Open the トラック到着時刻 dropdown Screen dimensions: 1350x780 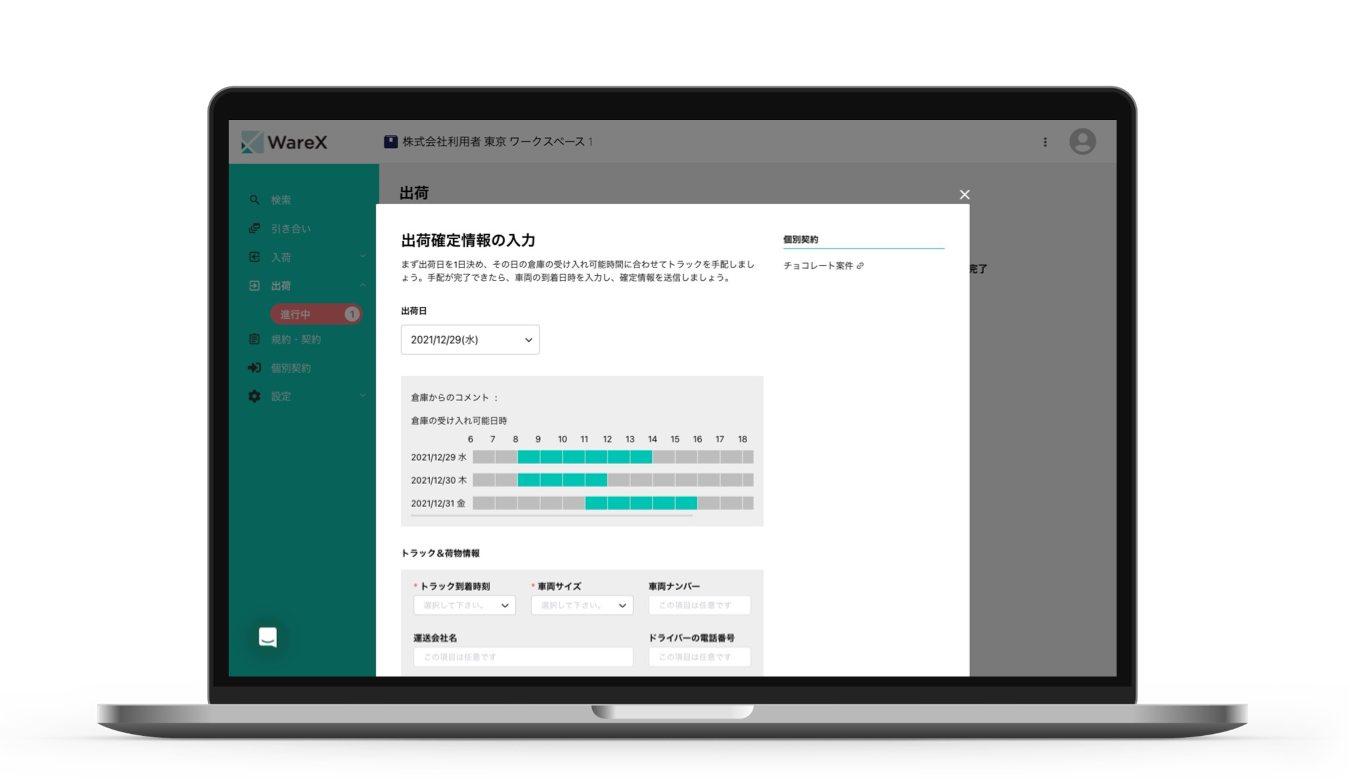pyautogui.click(x=464, y=605)
